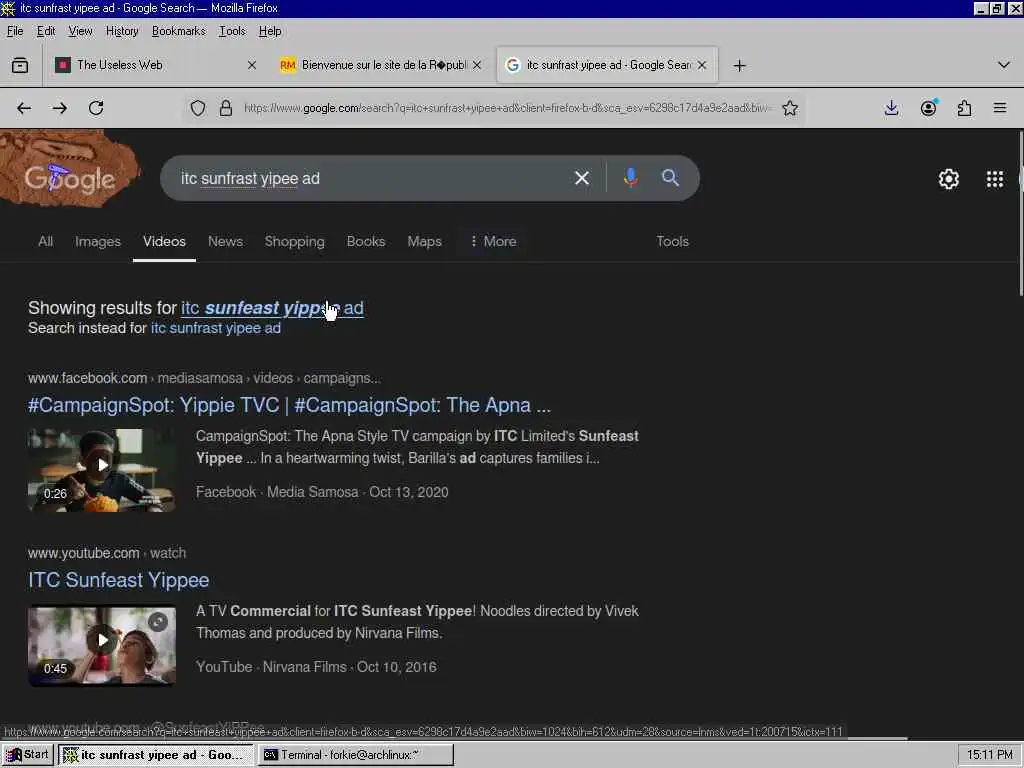Image resolution: width=1024 pixels, height=768 pixels.
Task: Go back to the previous page
Action: point(24,108)
